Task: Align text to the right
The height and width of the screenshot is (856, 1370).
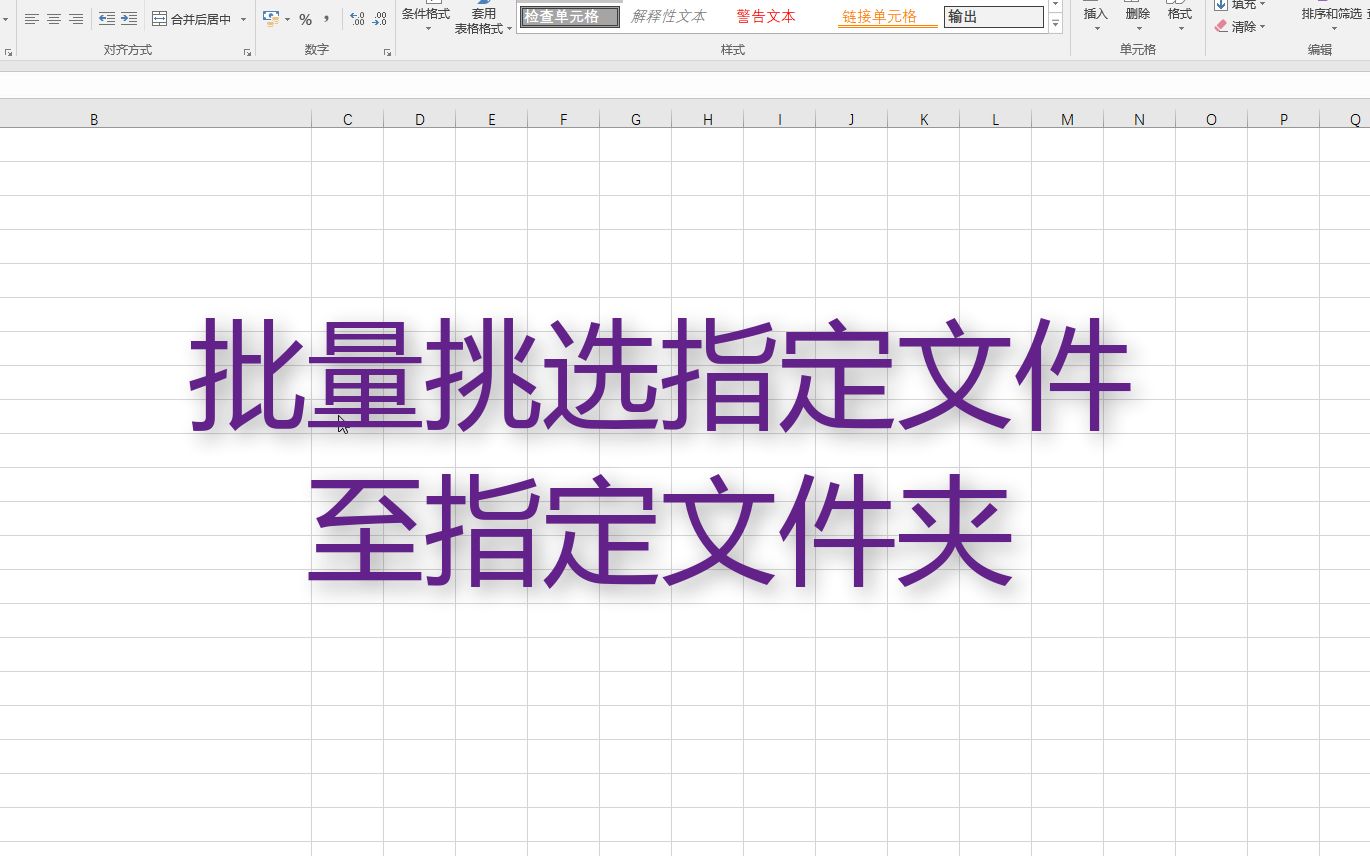Action: coord(76,19)
